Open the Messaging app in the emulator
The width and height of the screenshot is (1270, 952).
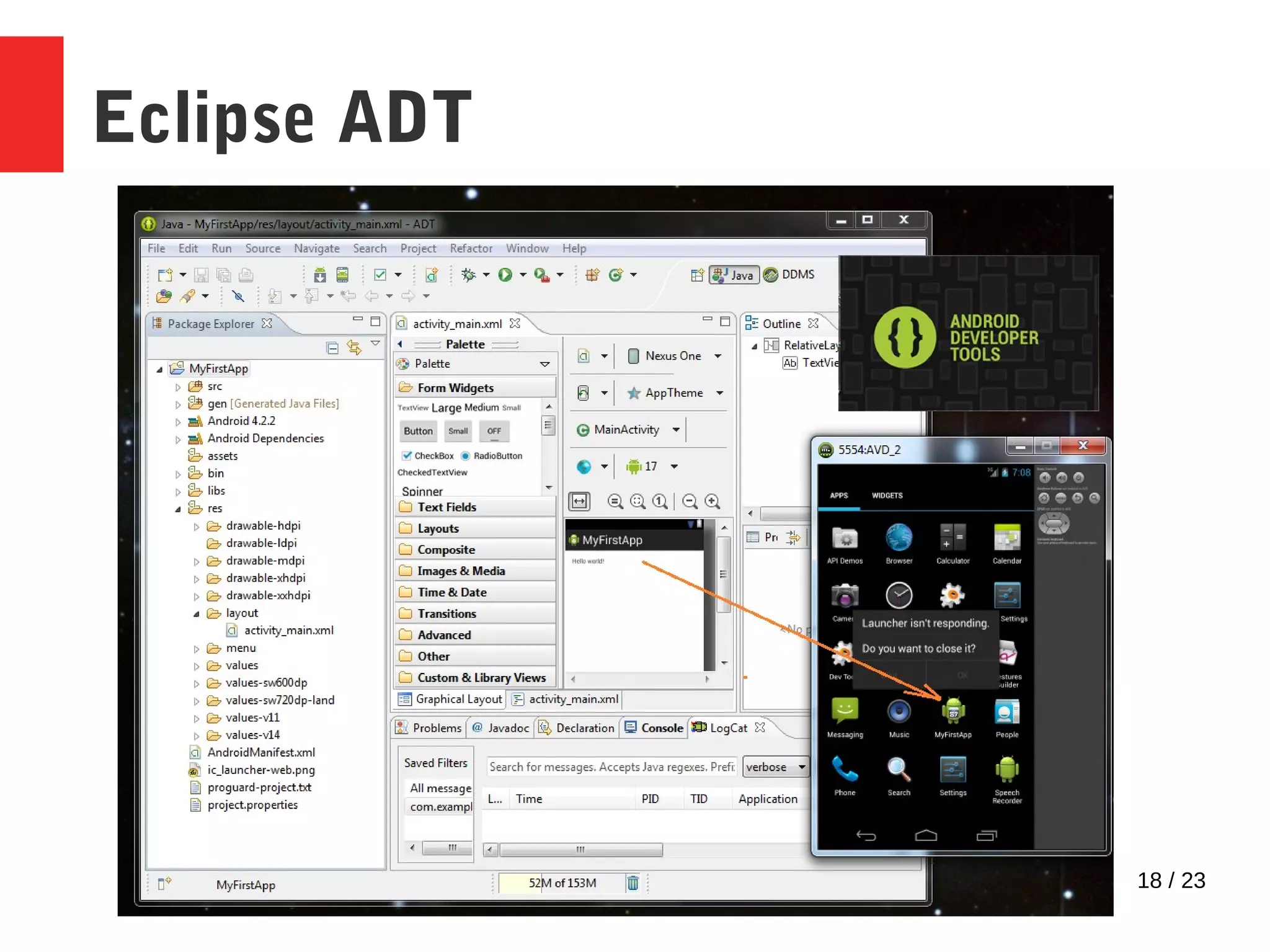coord(845,717)
